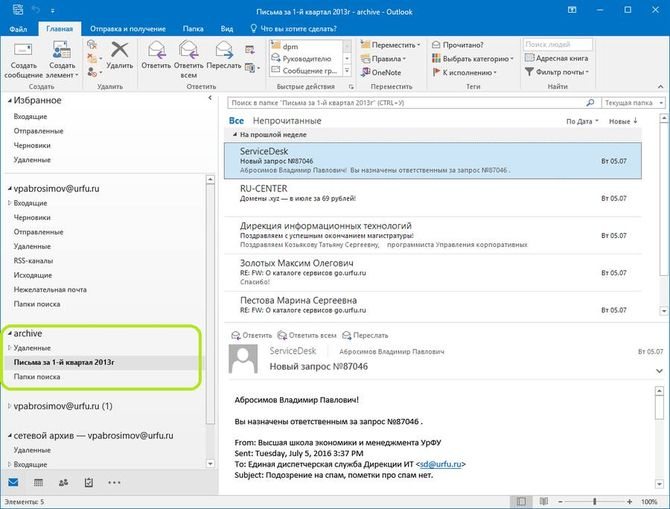Select folder Письма за 1-й квартал 2013г
Viewport: 670px width, 509px height.
coord(103,362)
